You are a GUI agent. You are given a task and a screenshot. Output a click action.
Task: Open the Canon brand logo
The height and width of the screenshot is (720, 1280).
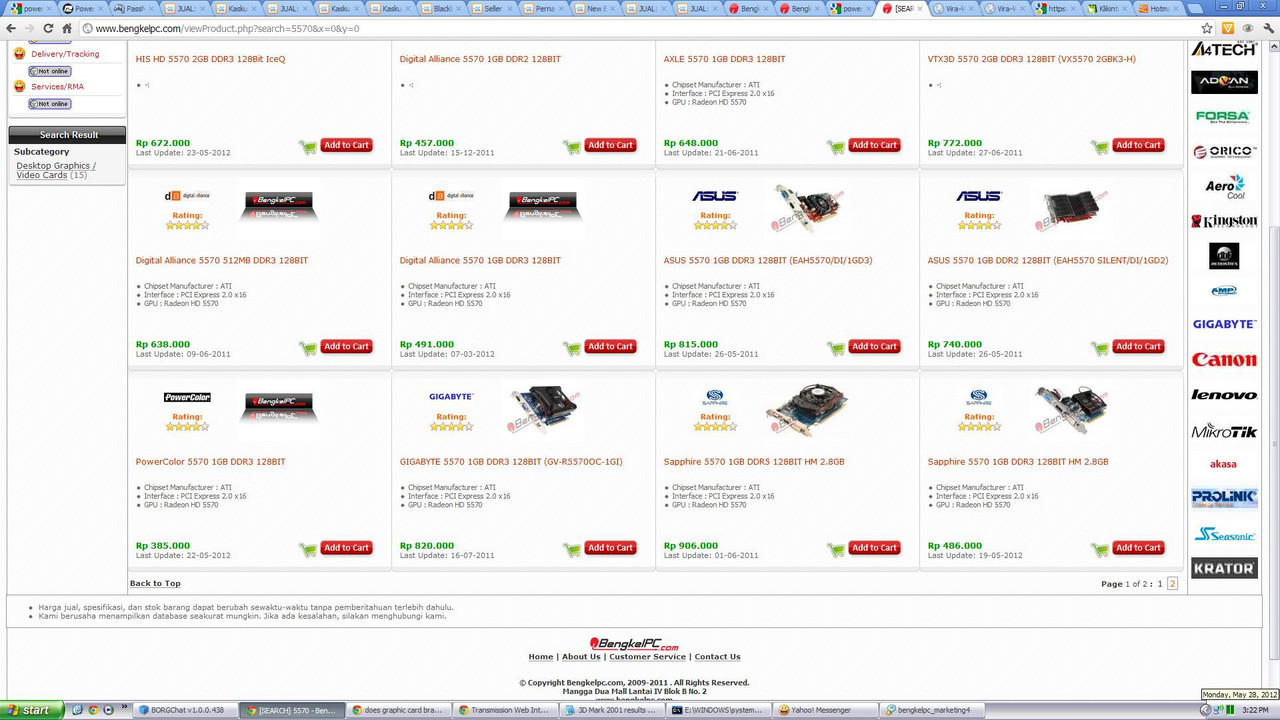coord(1224,360)
